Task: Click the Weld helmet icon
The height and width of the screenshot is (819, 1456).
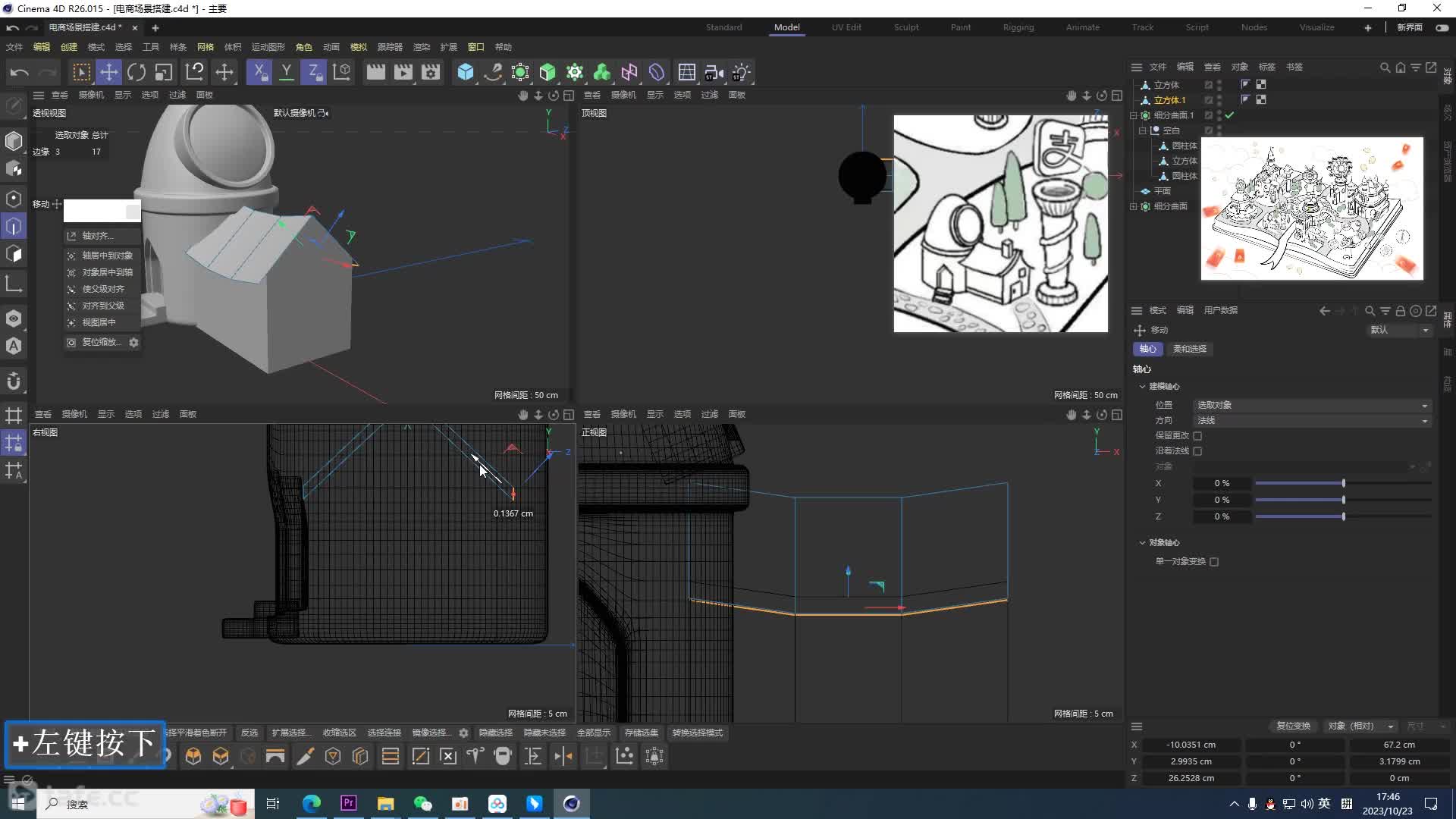Action: point(503,757)
